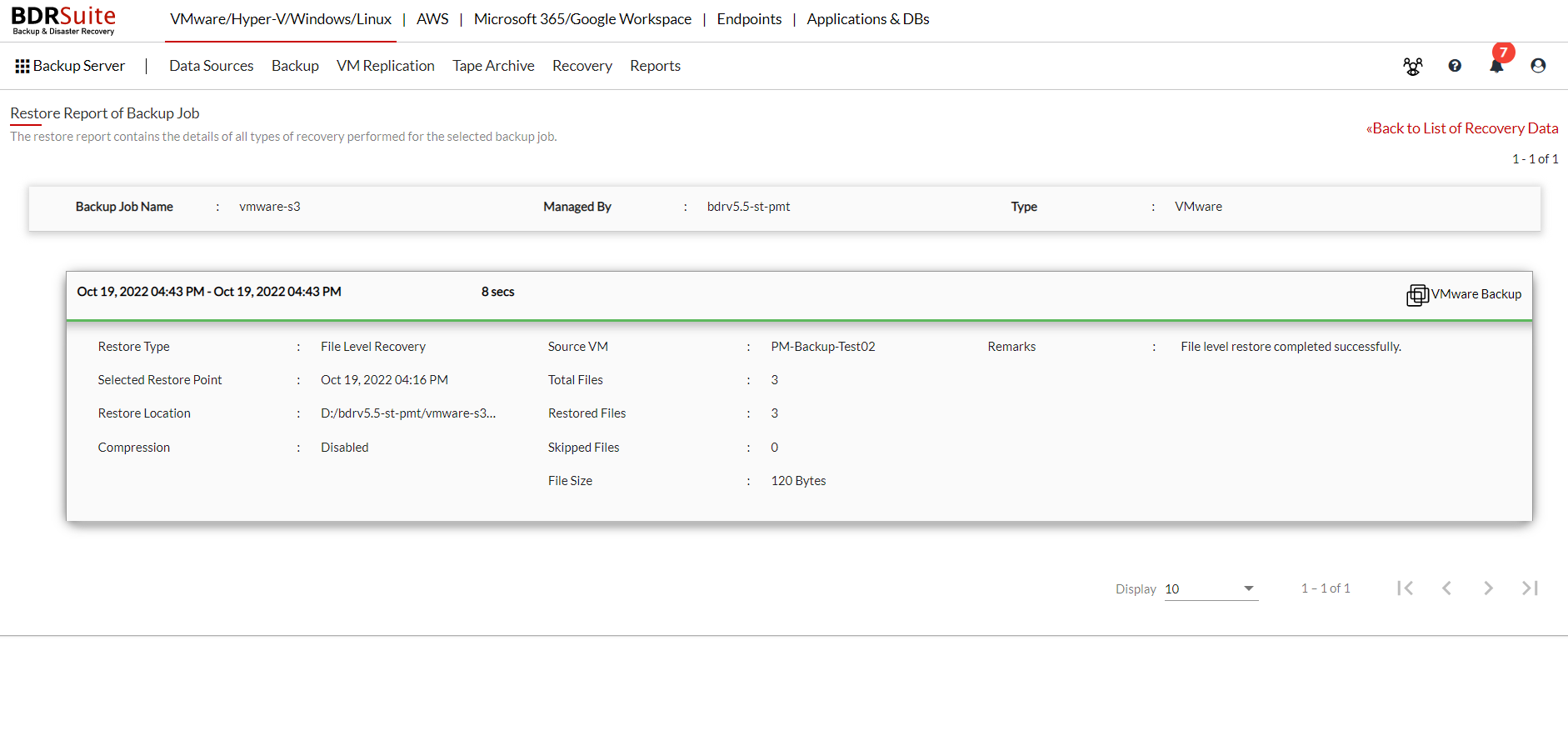
Task: Click the File Level Recovery restore type value
Action: (373, 347)
